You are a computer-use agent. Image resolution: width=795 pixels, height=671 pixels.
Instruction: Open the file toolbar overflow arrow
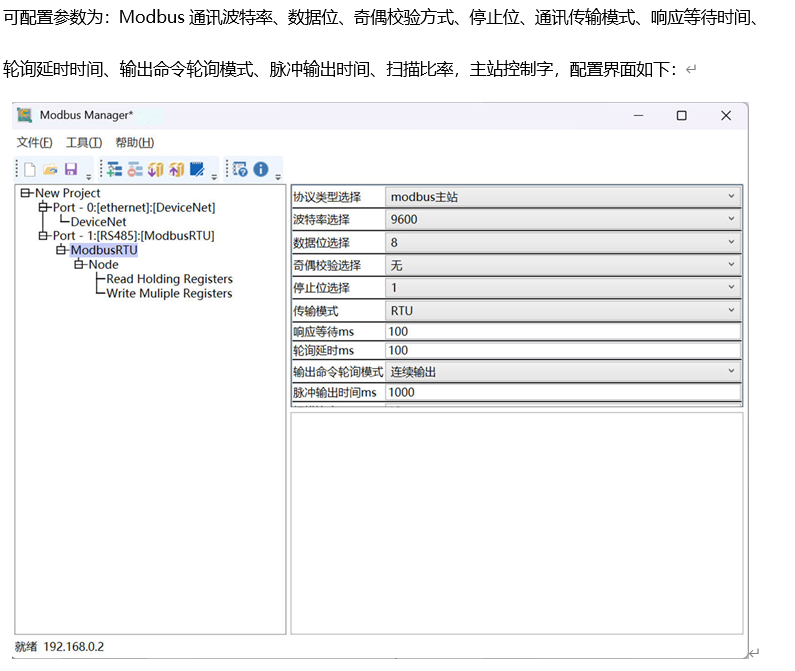tap(89, 177)
